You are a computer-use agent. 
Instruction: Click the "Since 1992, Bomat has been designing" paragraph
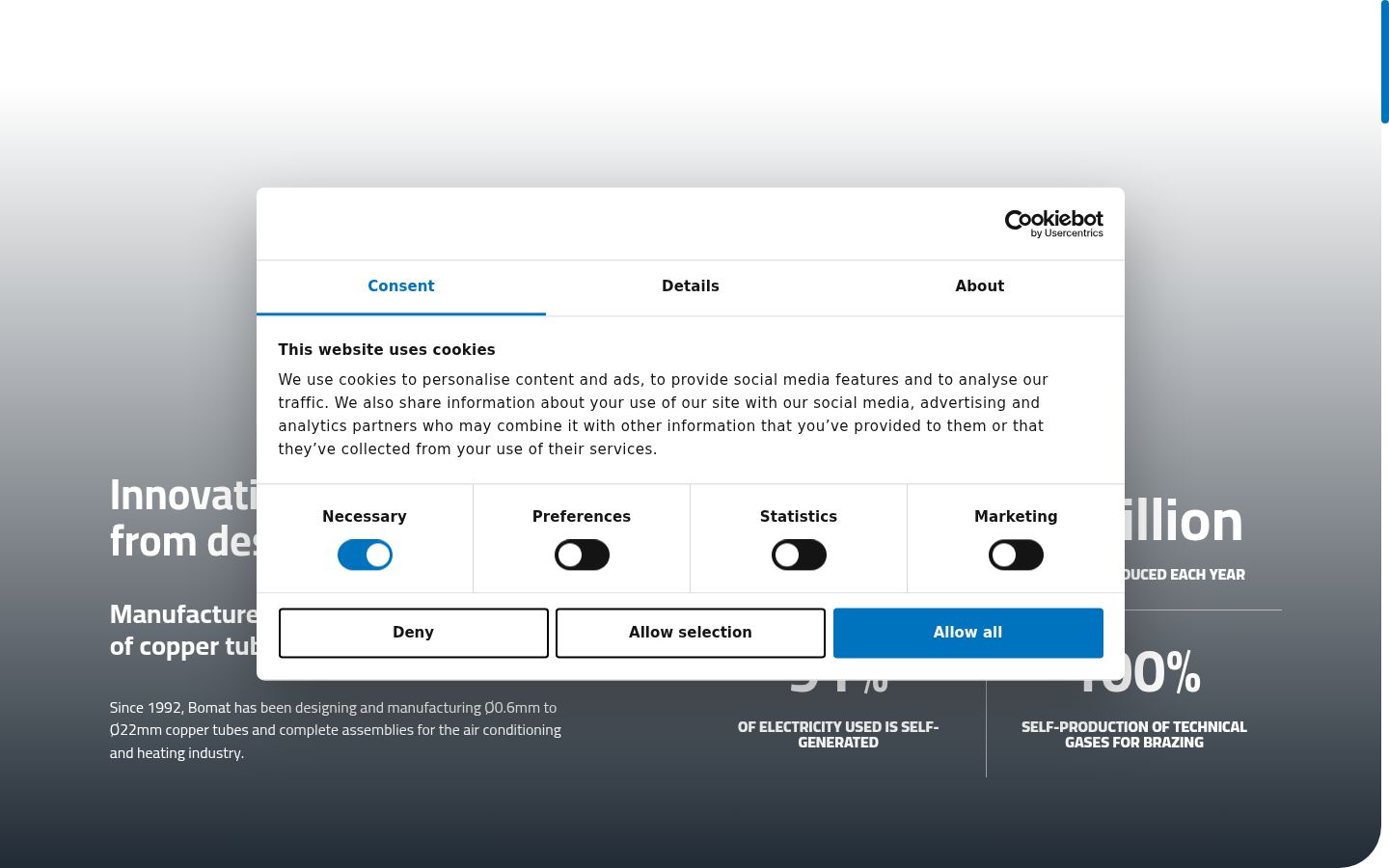tap(336, 730)
